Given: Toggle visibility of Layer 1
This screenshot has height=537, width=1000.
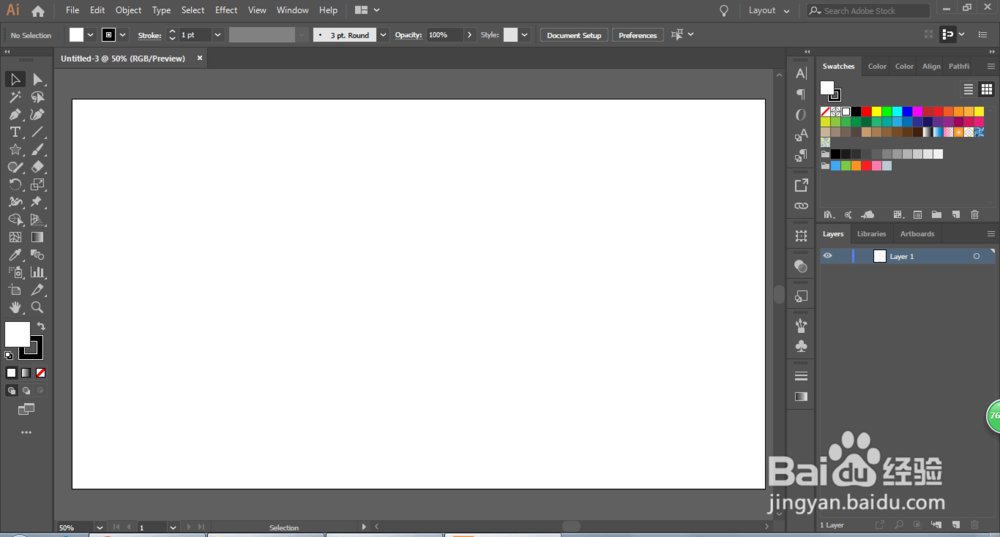Looking at the screenshot, I should tap(827, 256).
